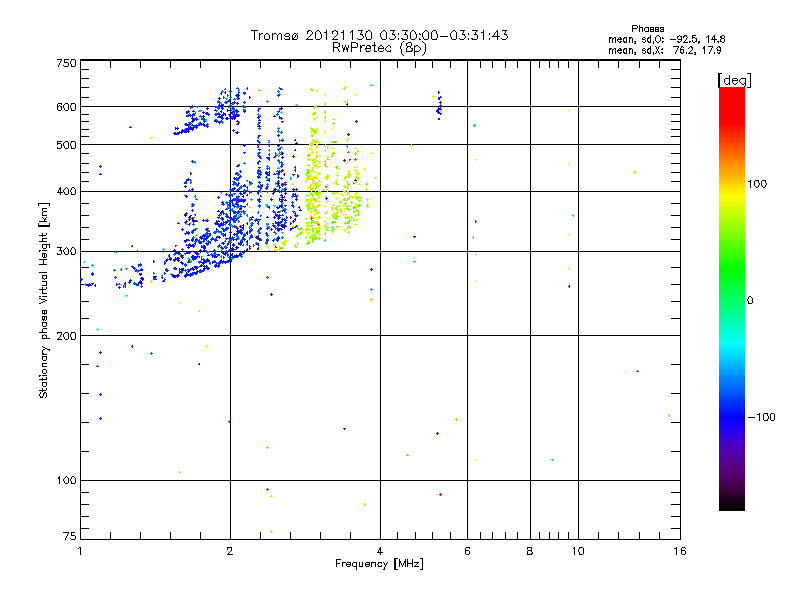Viewport: 800px width, 600px height.
Task: Select the Phases statistics heading
Action: pyautogui.click(x=647, y=29)
